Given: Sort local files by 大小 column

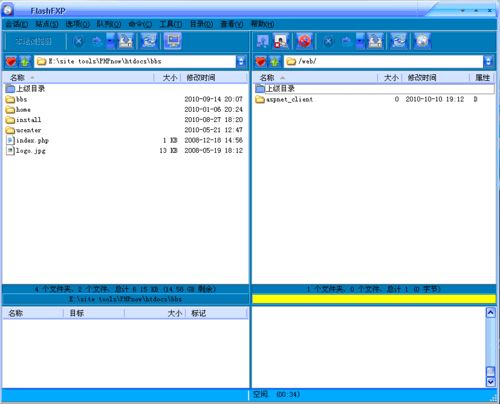Looking at the screenshot, I should click(x=168, y=78).
